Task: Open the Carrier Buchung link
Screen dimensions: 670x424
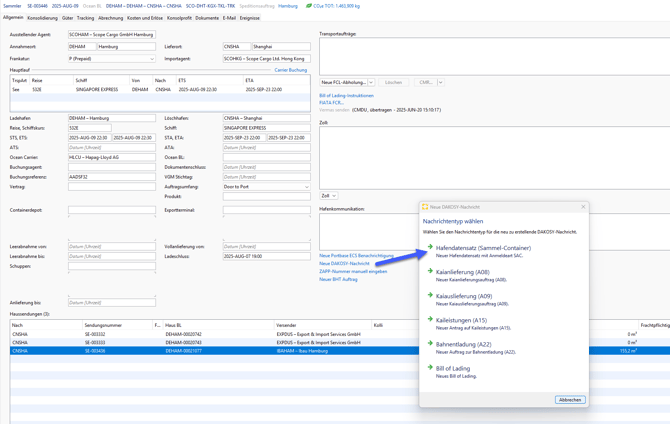Action: click(291, 70)
